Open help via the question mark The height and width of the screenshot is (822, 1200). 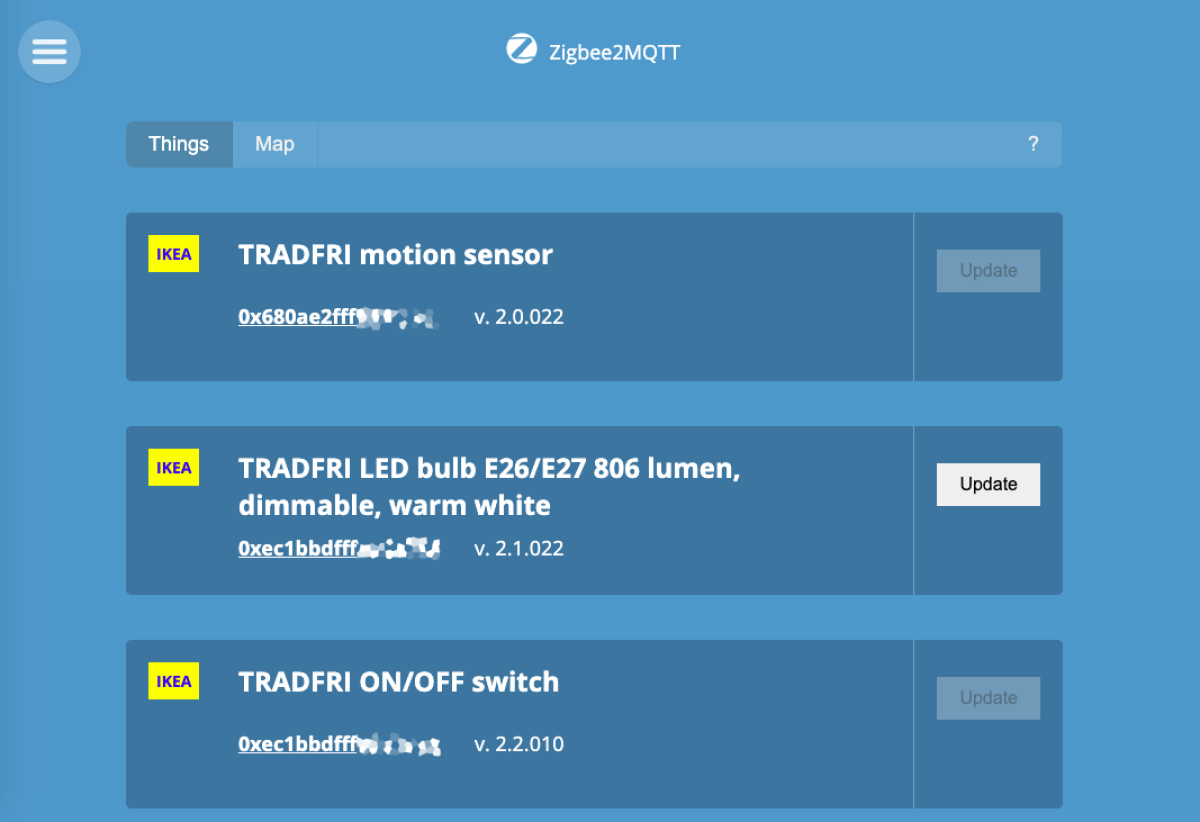pos(1033,144)
